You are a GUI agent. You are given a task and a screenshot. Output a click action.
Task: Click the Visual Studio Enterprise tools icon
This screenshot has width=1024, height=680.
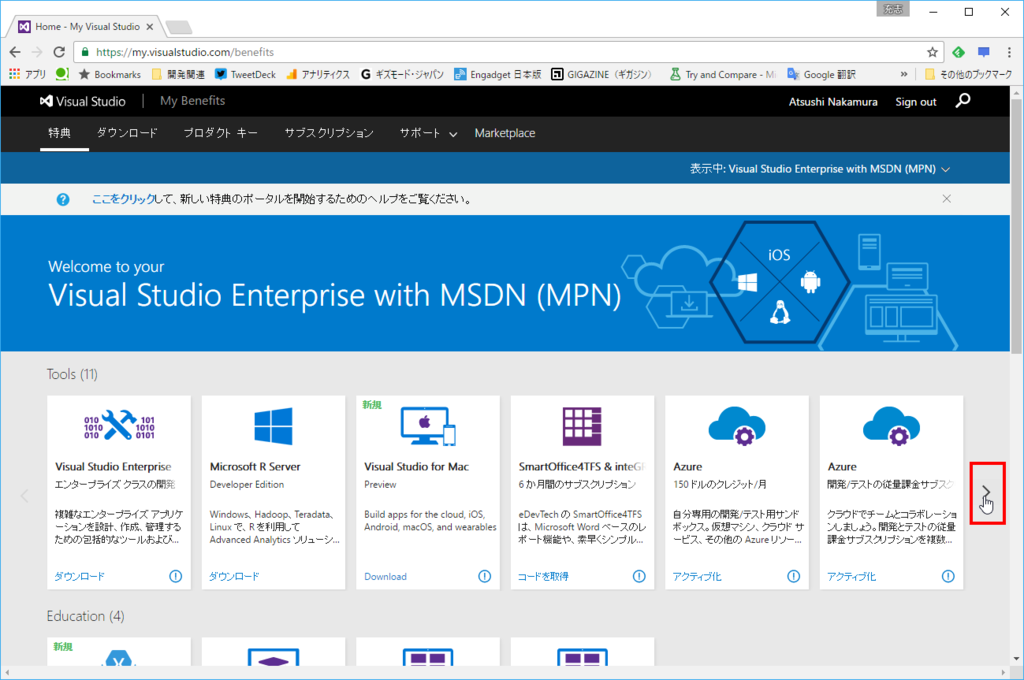pos(119,426)
